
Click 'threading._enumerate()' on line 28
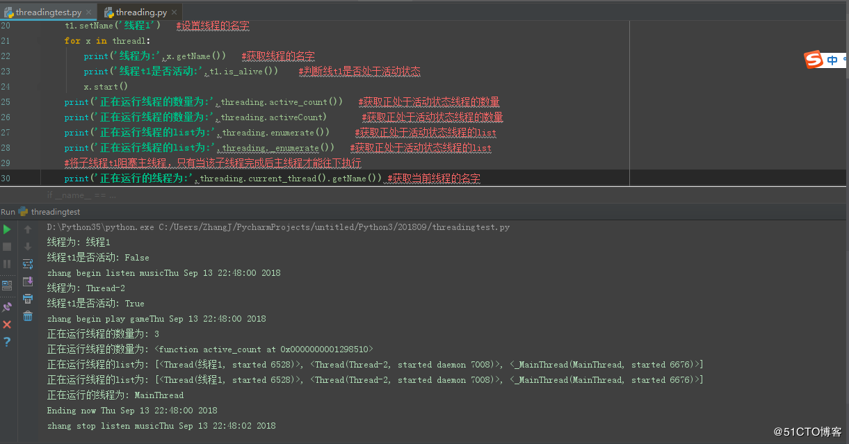point(278,148)
